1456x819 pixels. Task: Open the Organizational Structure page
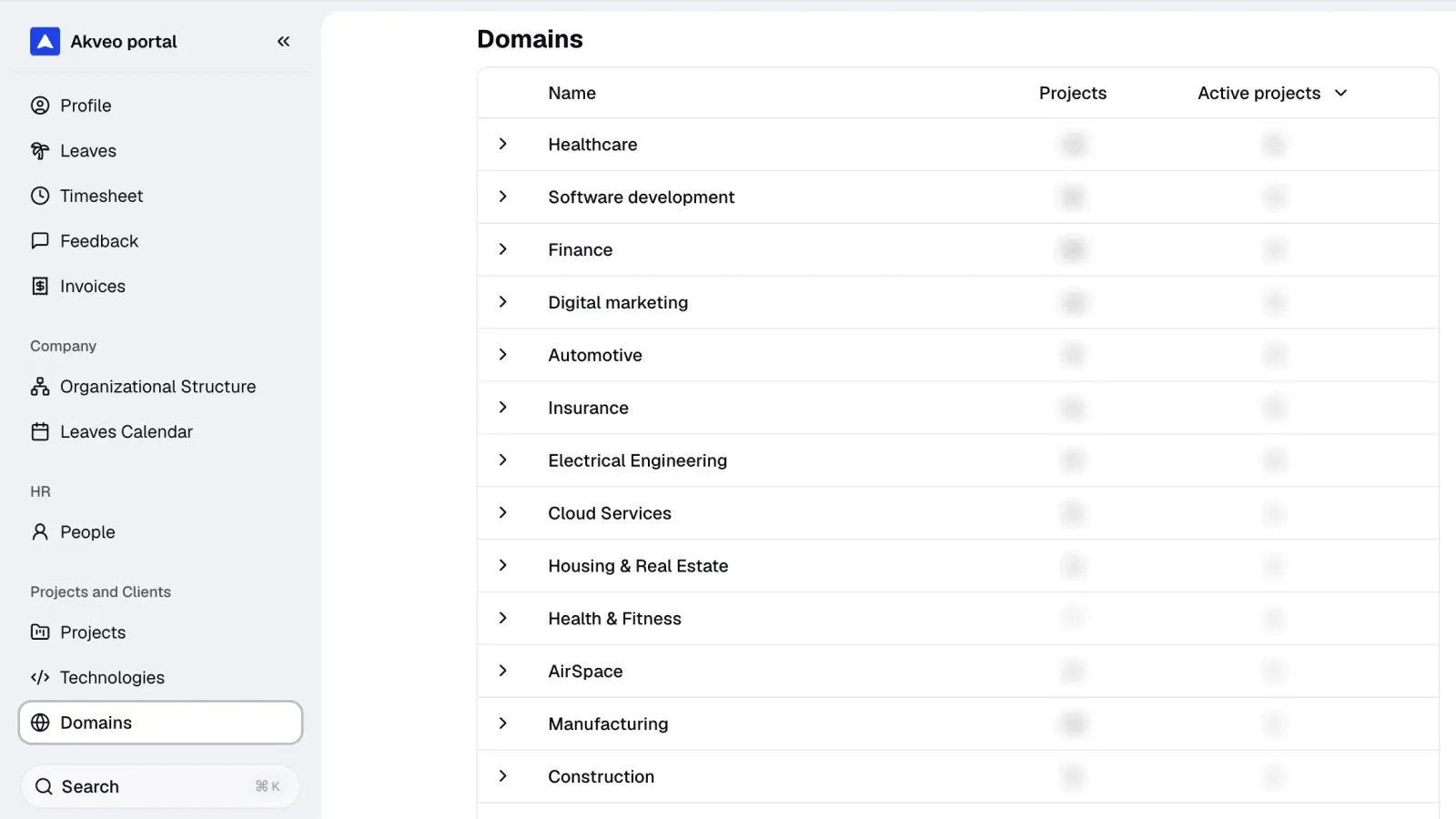pyautogui.click(x=160, y=387)
